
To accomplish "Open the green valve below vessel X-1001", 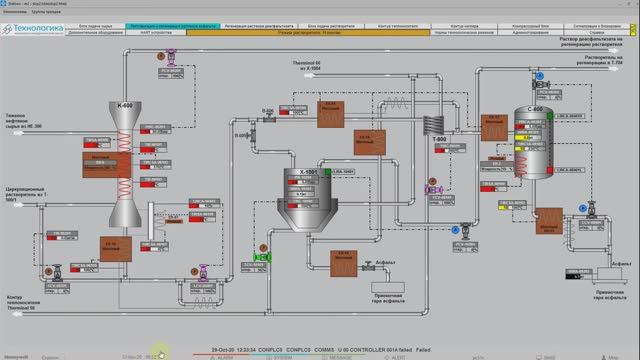I will 262,257.
